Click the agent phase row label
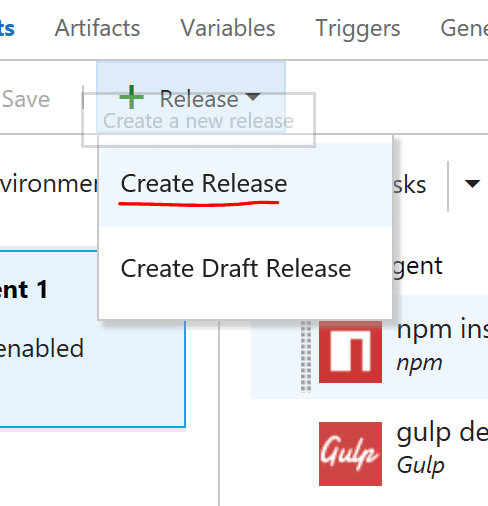Viewport: 488px width, 506px height. (418, 267)
